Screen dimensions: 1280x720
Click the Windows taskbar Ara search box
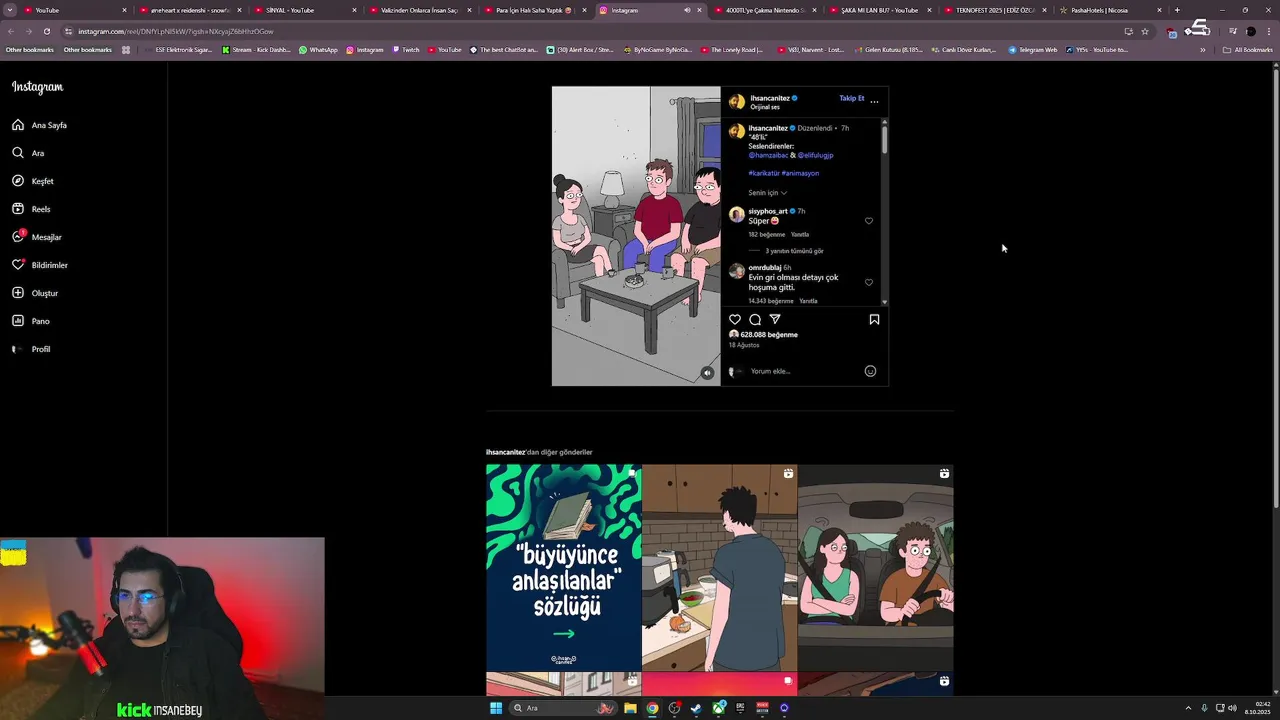pos(563,708)
